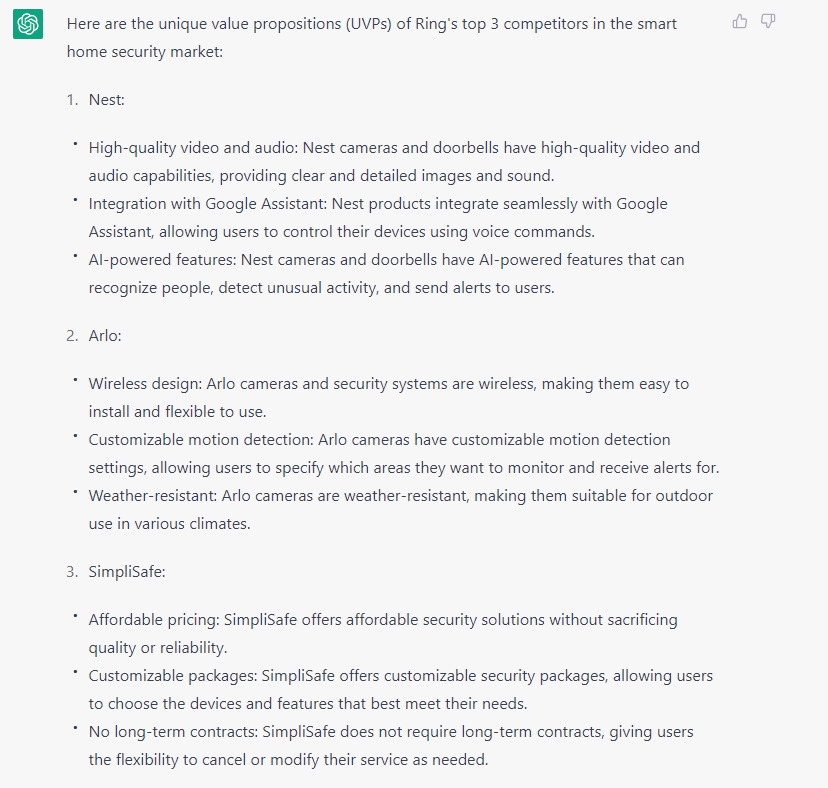Screen dimensions: 828x788
Task: Click the bullet dot before 'Wireless design'
Action: tap(74, 379)
